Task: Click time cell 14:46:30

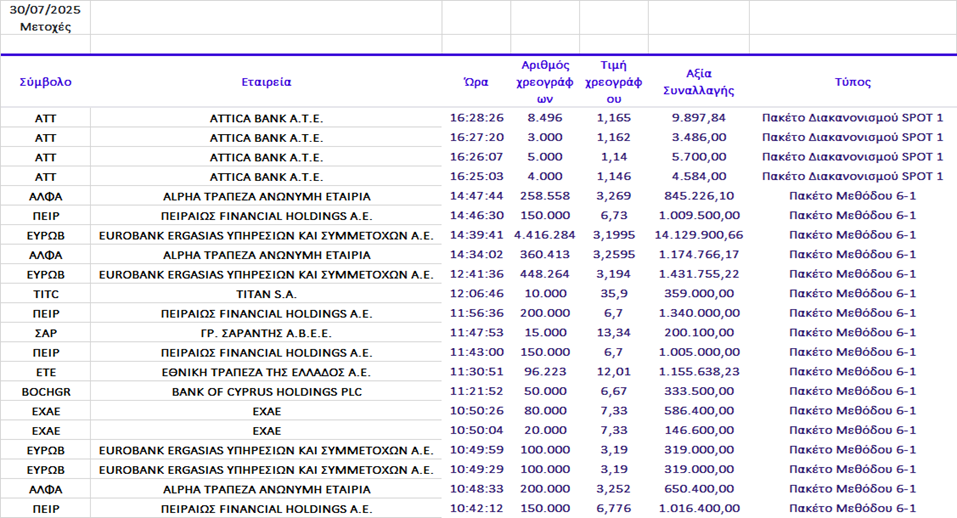Action: (x=477, y=215)
